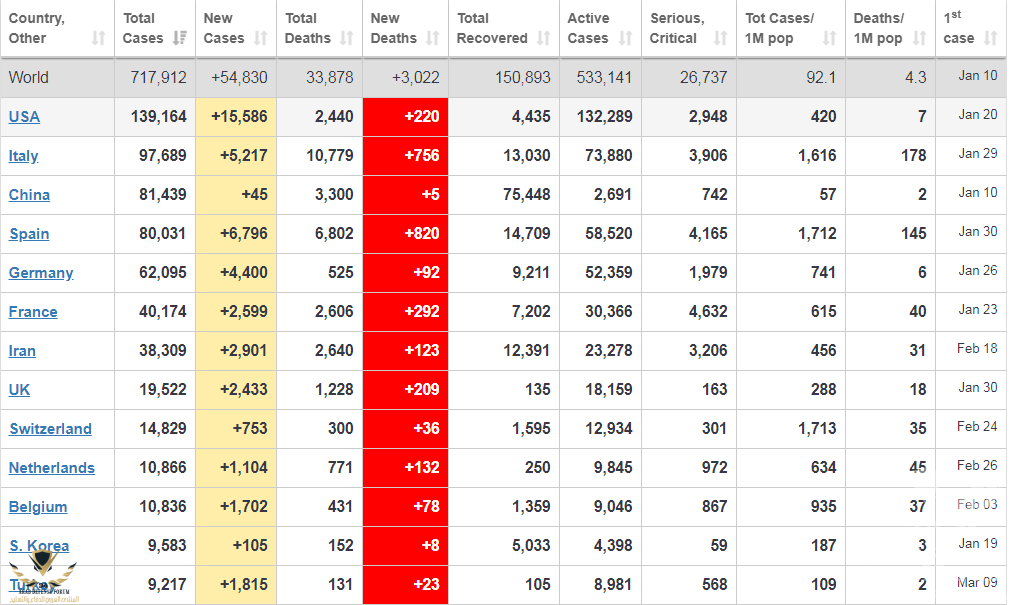Click the red +820 New Deaths cell
1016x605 pixels.
click(405, 233)
